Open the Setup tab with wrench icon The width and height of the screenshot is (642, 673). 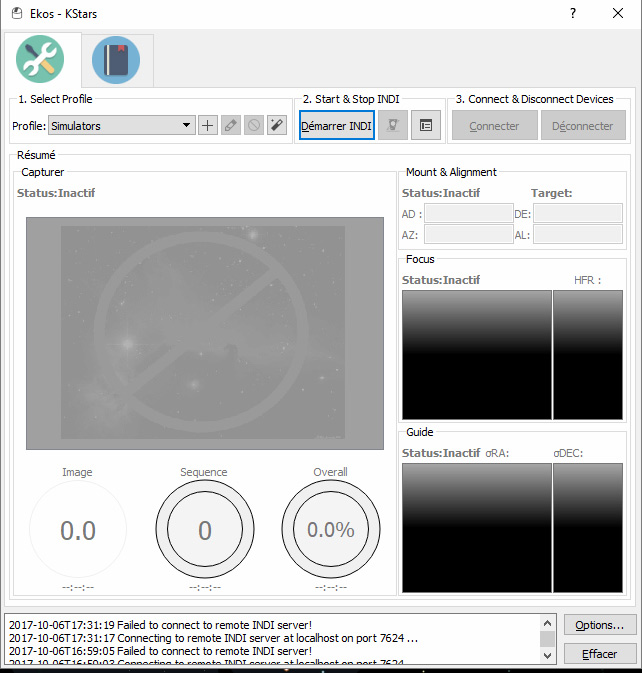tap(40, 59)
